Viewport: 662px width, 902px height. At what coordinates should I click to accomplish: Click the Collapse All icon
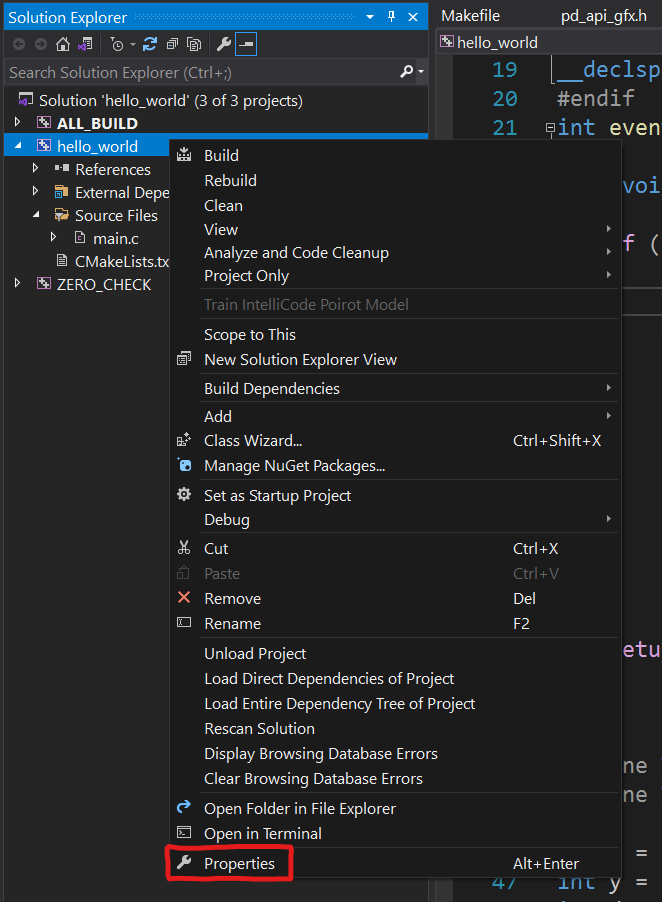(x=172, y=44)
